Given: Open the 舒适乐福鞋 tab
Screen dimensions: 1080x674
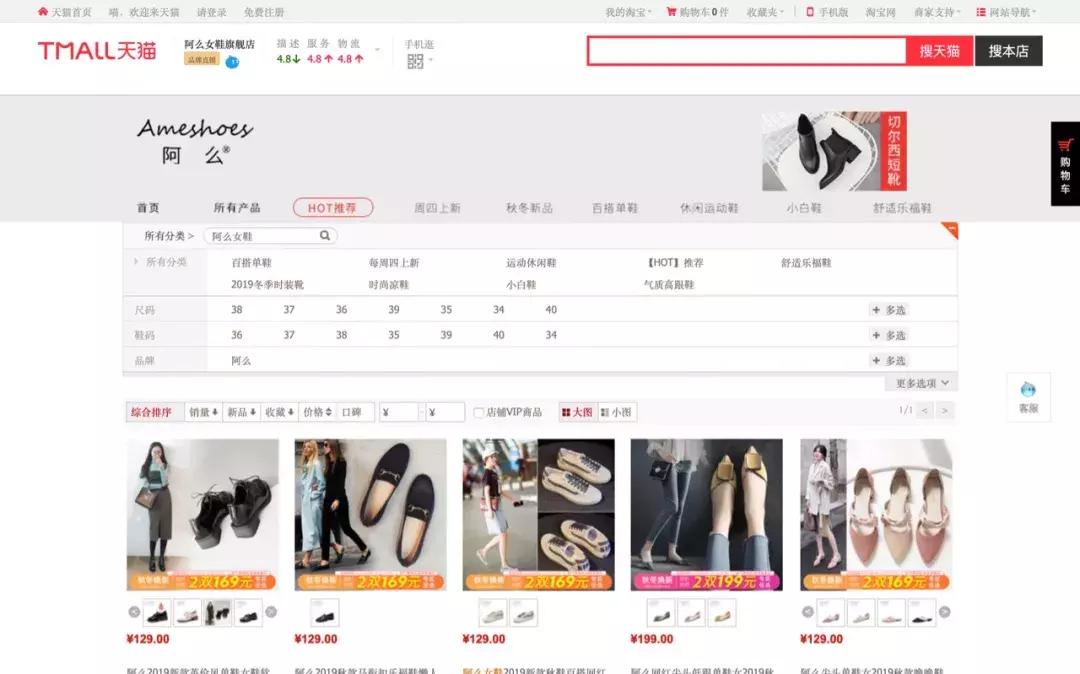Looking at the screenshot, I should coord(902,207).
